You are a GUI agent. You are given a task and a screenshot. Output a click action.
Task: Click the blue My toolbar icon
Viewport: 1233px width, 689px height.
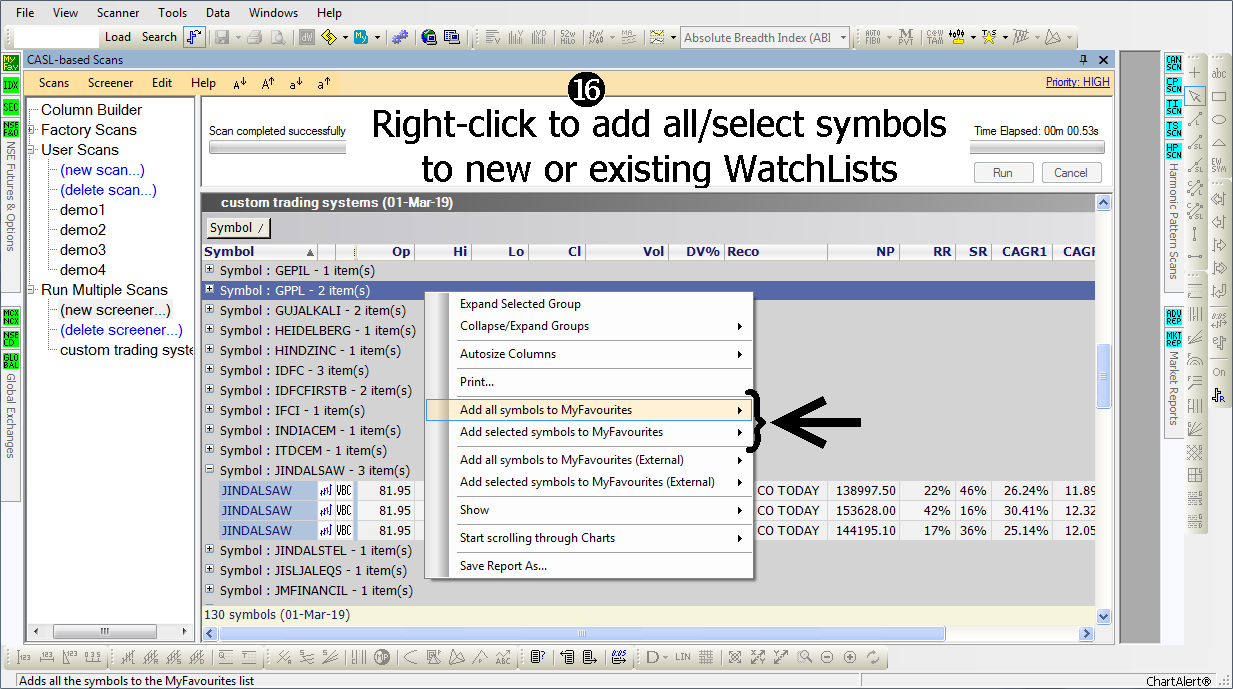pyautogui.click(x=362, y=37)
